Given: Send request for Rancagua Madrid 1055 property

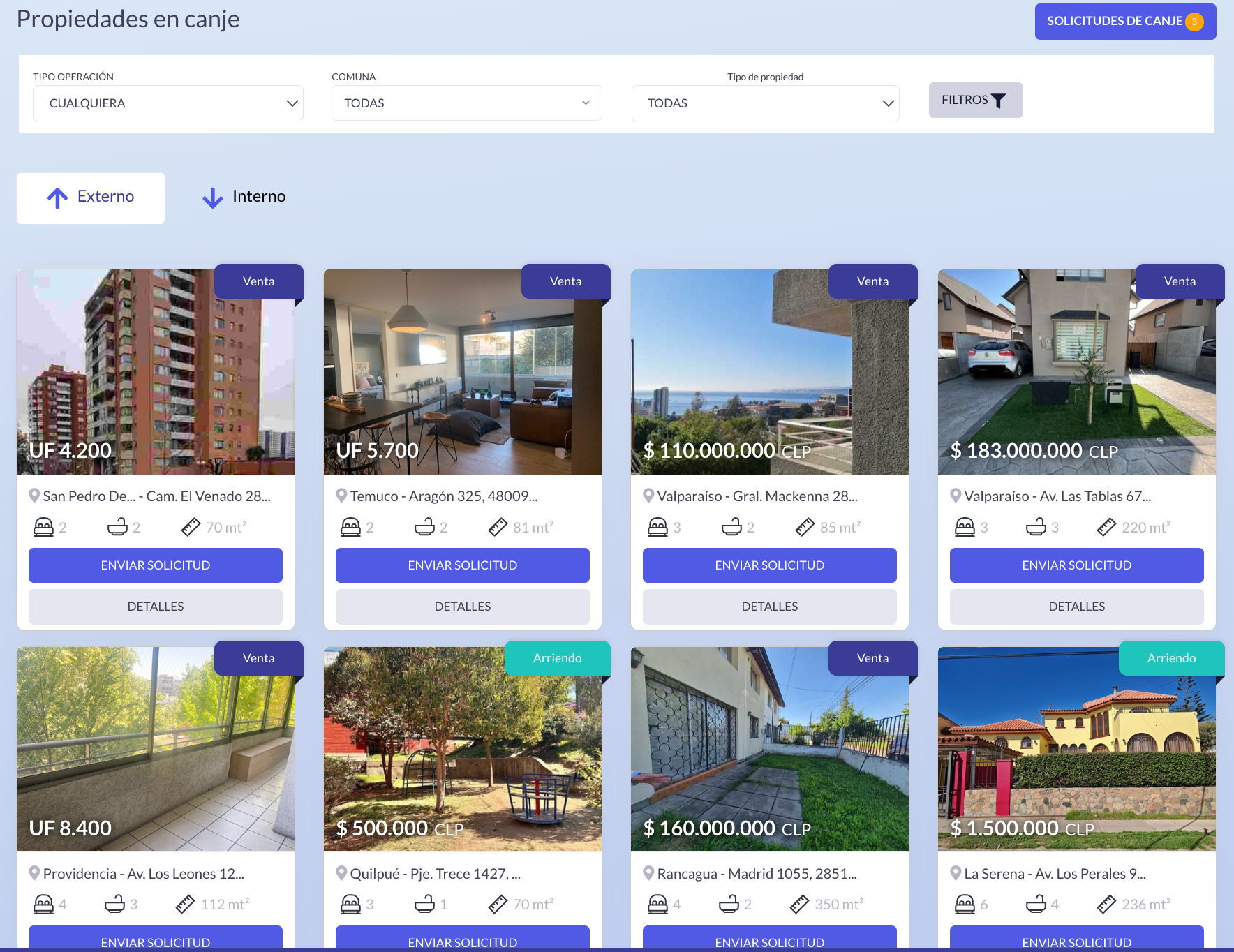Looking at the screenshot, I should pyautogui.click(x=770, y=937).
